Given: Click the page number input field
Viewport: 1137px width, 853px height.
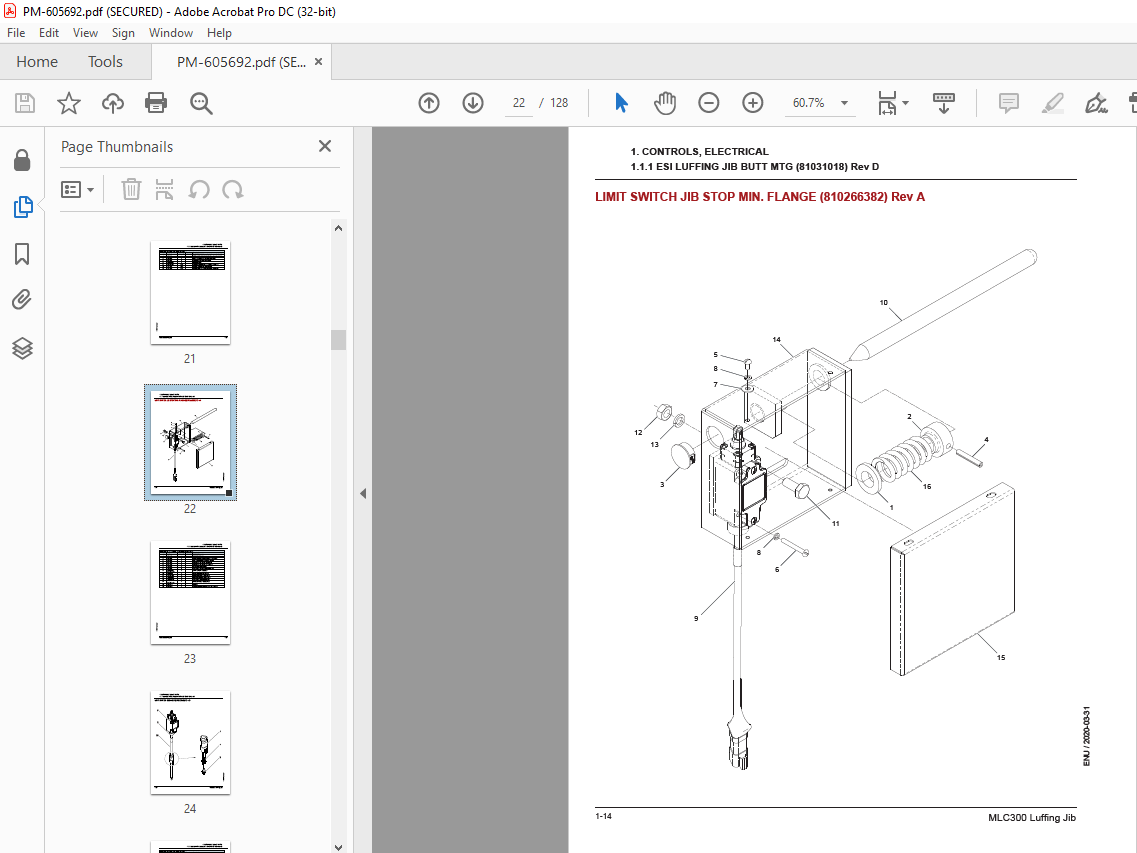Looking at the screenshot, I should [x=518, y=103].
